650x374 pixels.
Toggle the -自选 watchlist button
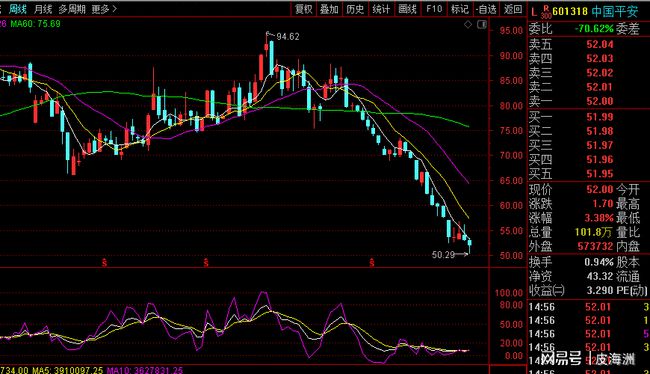(486, 9)
